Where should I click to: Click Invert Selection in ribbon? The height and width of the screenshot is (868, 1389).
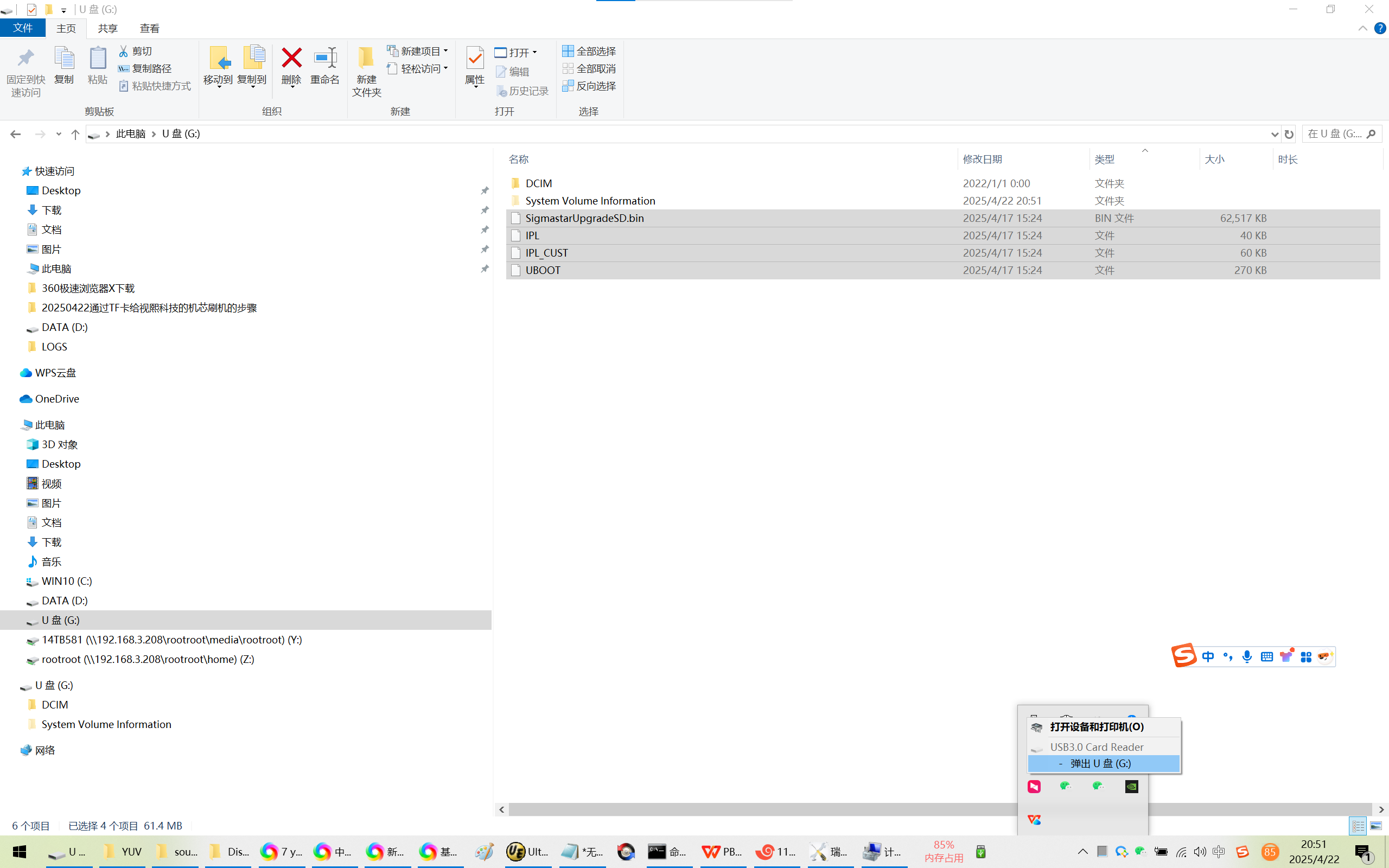coord(589,86)
